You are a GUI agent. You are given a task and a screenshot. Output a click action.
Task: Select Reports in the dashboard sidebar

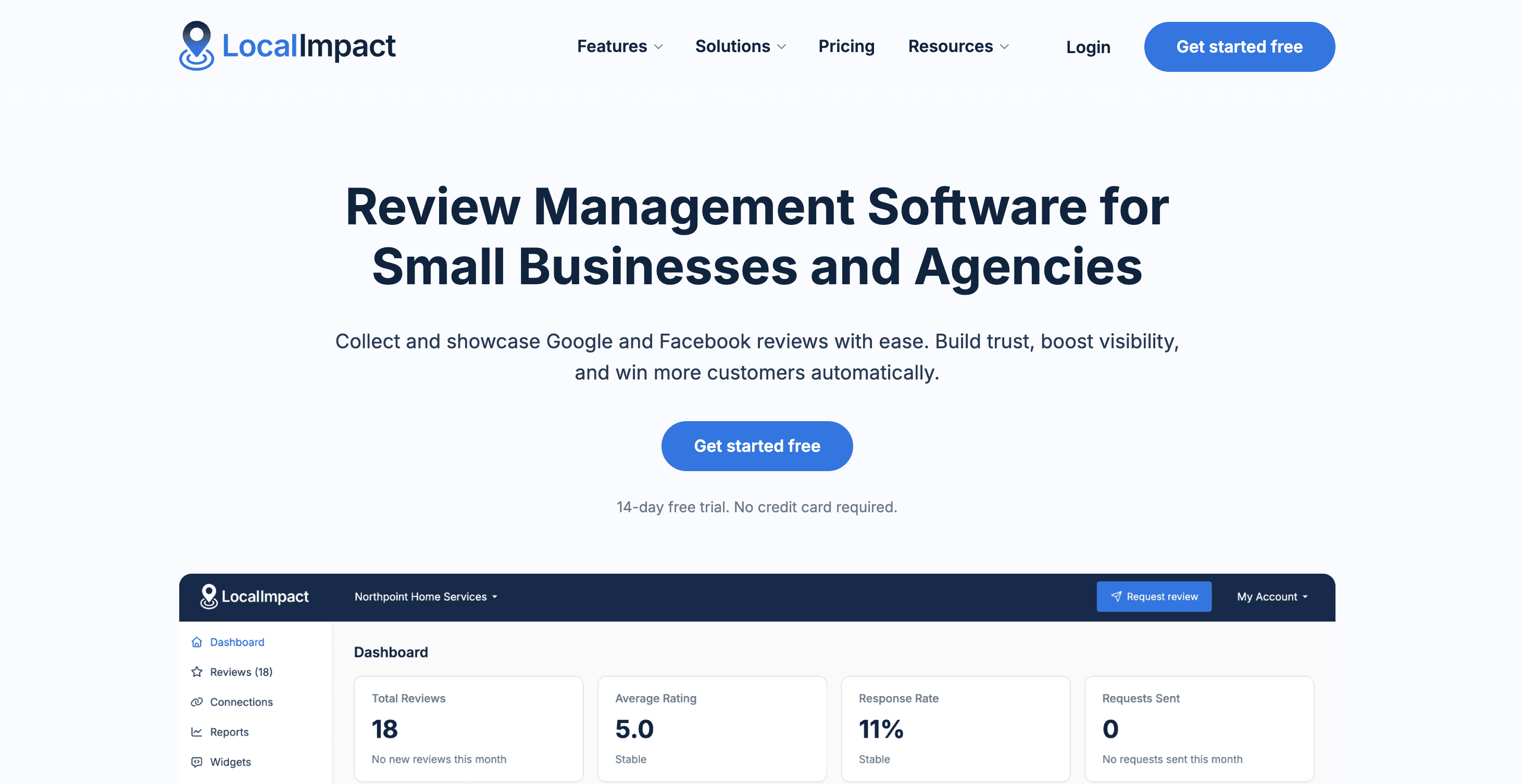point(229,732)
